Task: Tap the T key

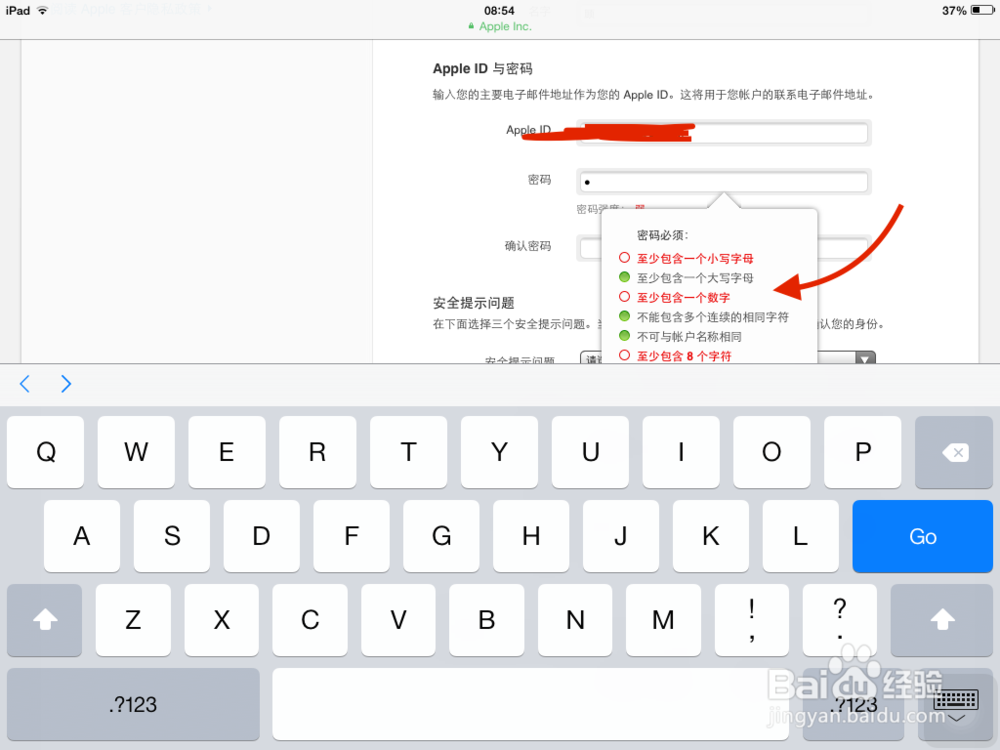Action: [409, 452]
